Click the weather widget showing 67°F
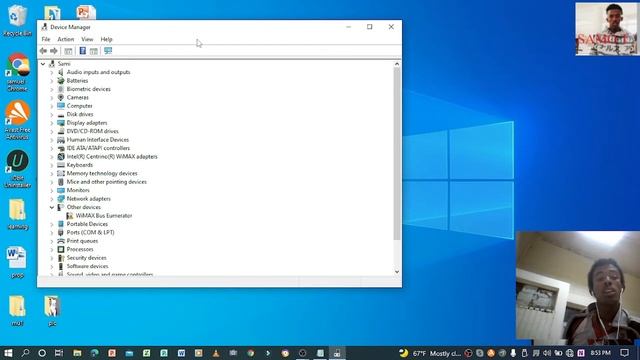The image size is (640, 360). pyautogui.click(x=430, y=353)
